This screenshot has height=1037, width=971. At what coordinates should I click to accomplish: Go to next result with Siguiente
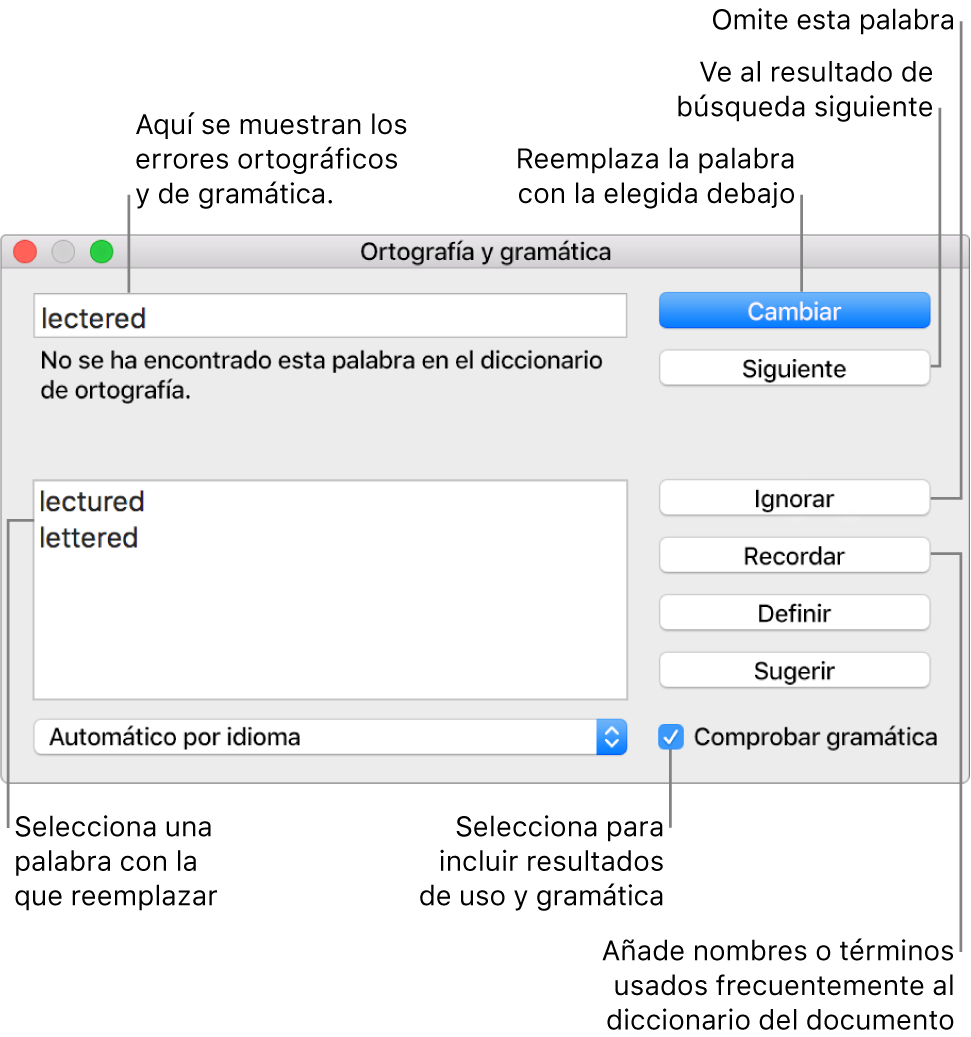pos(794,369)
